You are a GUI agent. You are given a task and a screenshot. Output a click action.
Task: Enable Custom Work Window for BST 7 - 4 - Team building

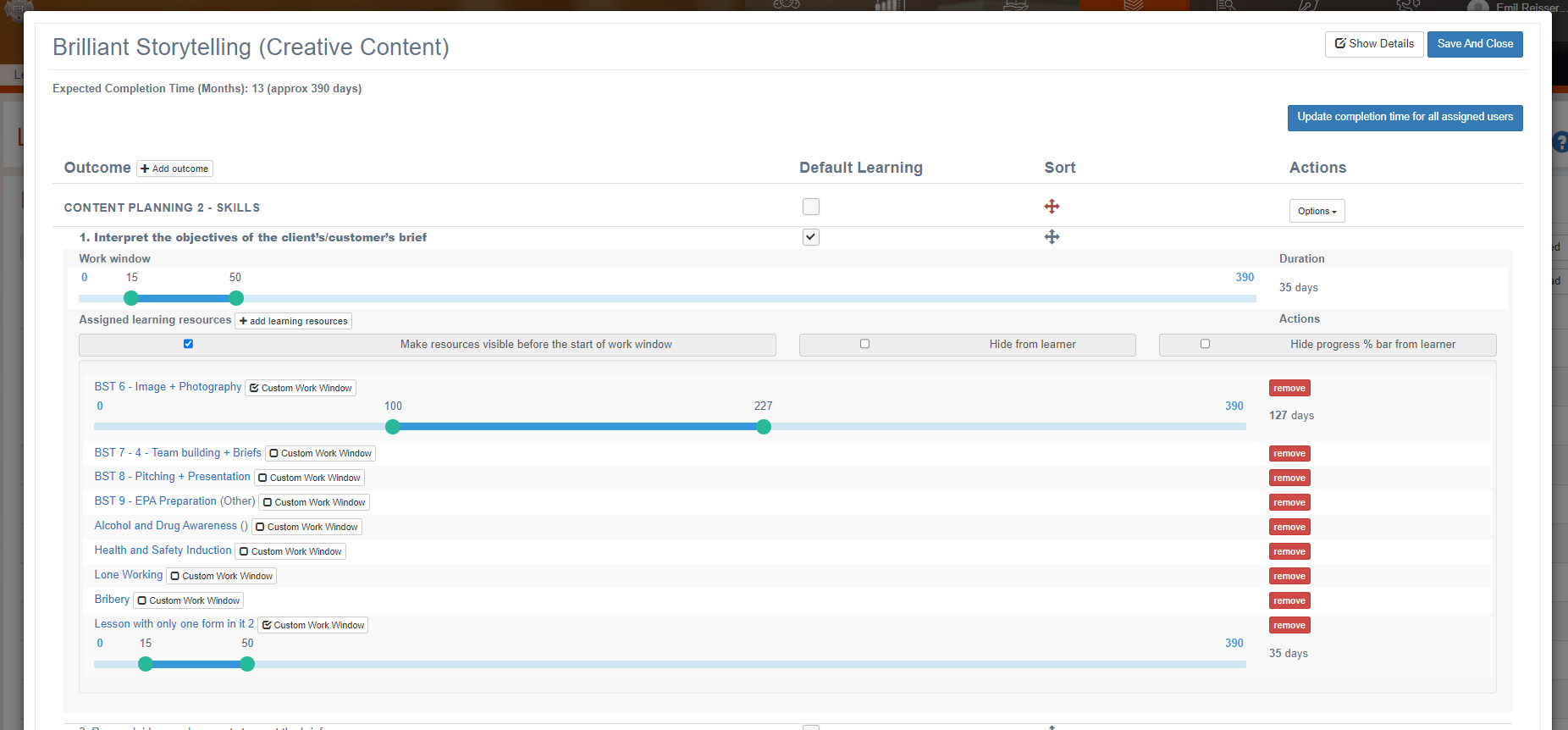[x=320, y=453]
